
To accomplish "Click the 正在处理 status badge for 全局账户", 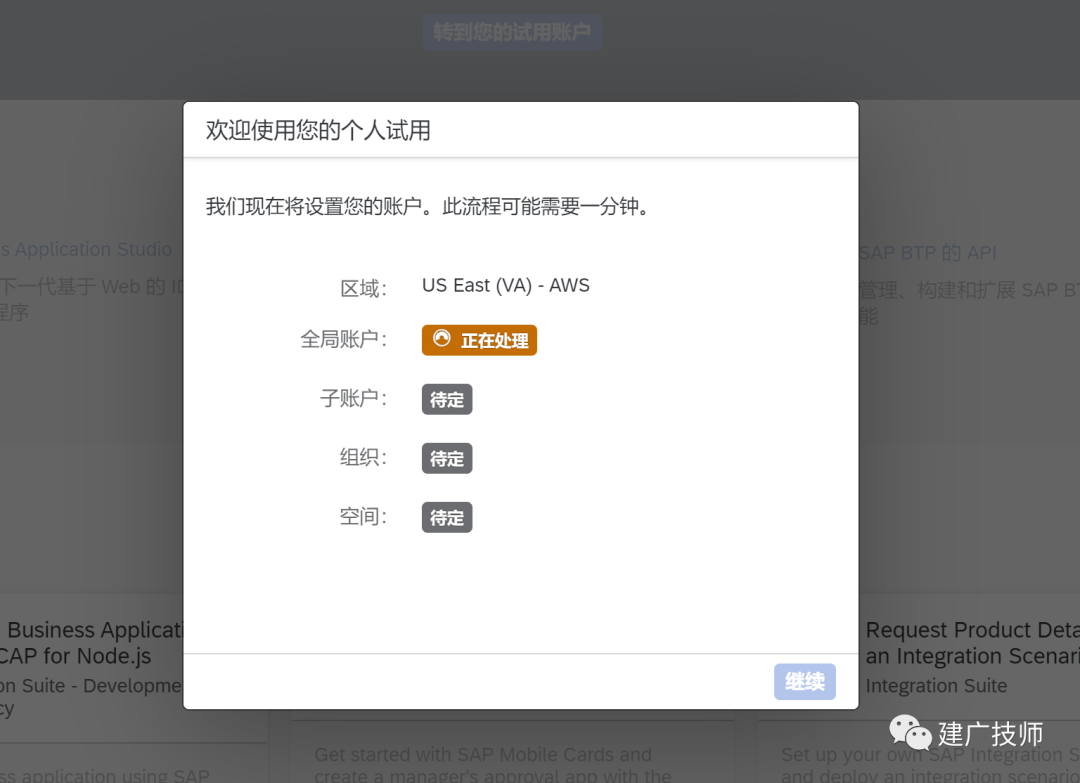I will tap(479, 340).
